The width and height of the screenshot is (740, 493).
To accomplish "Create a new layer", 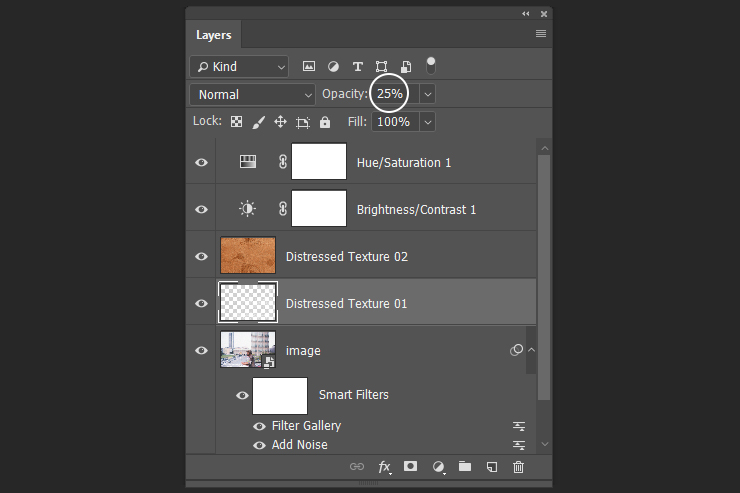I will [492, 467].
